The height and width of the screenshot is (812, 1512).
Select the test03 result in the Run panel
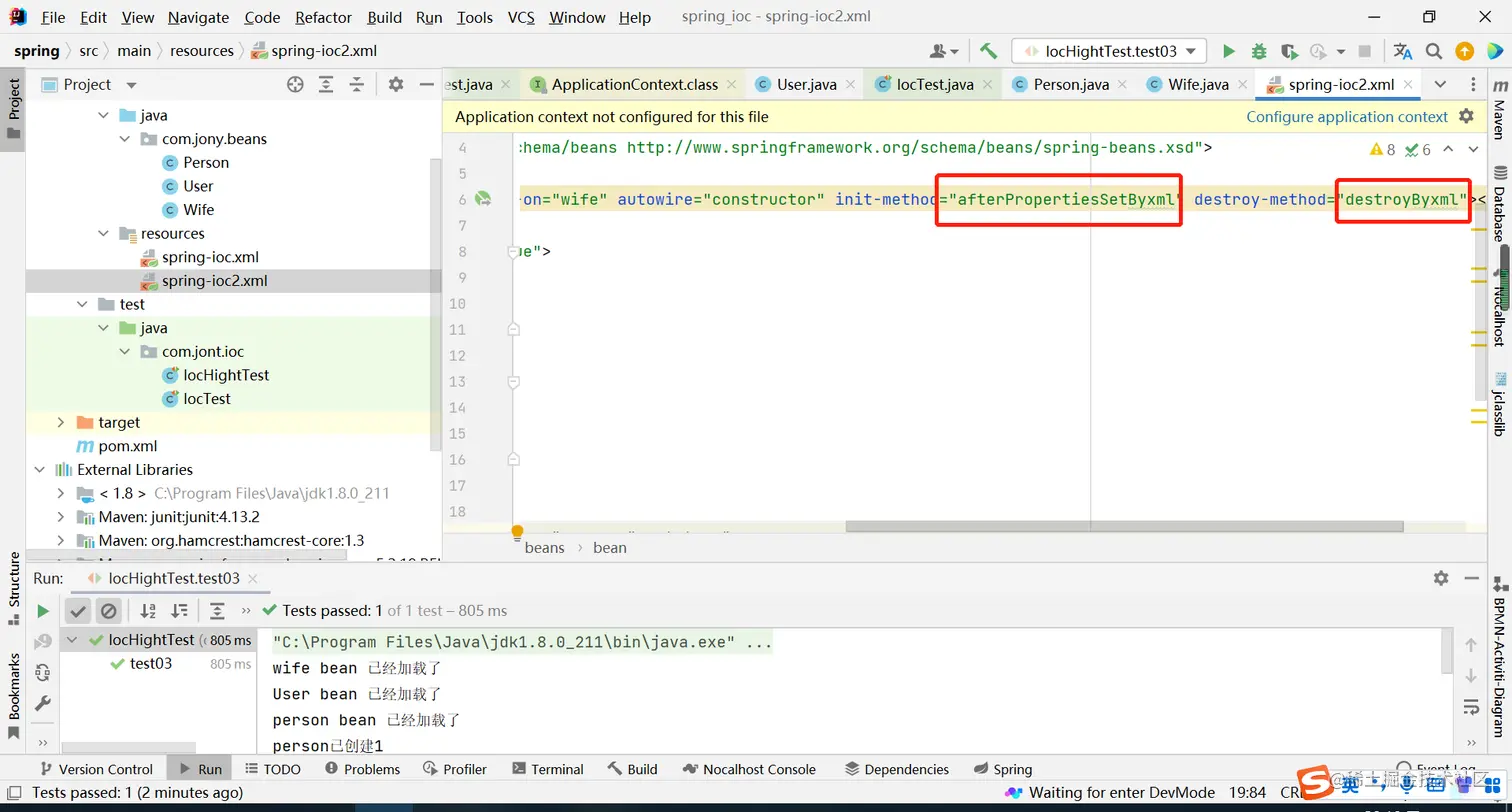coord(150,663)
